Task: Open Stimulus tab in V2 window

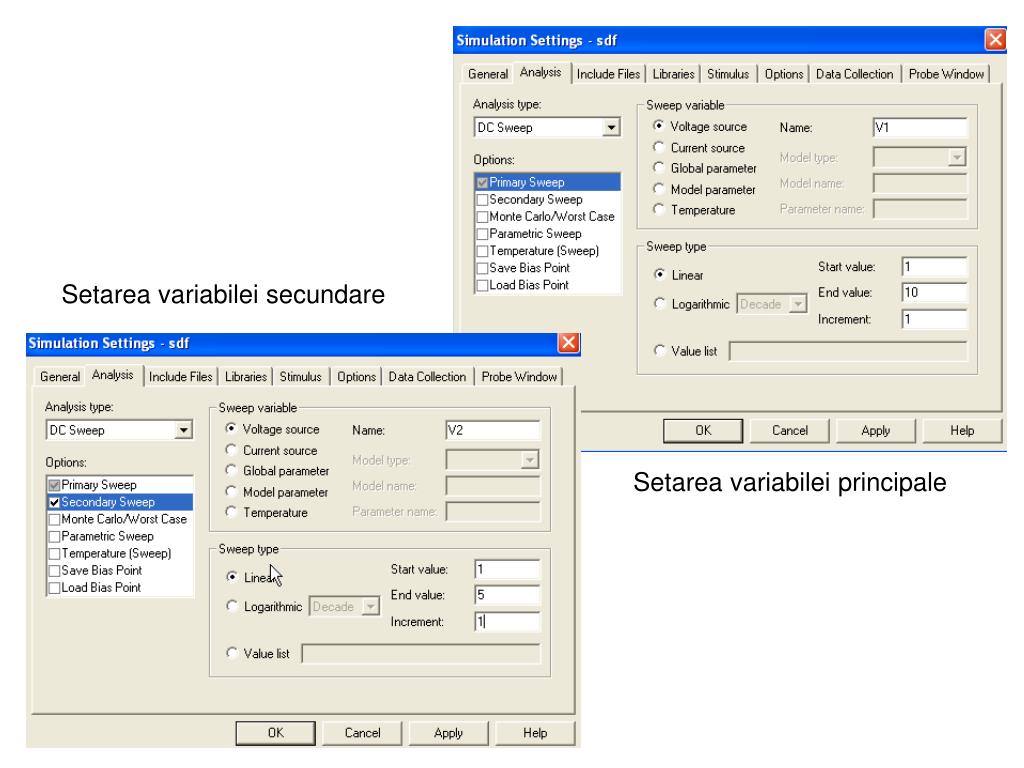Action: pos(300,377)
